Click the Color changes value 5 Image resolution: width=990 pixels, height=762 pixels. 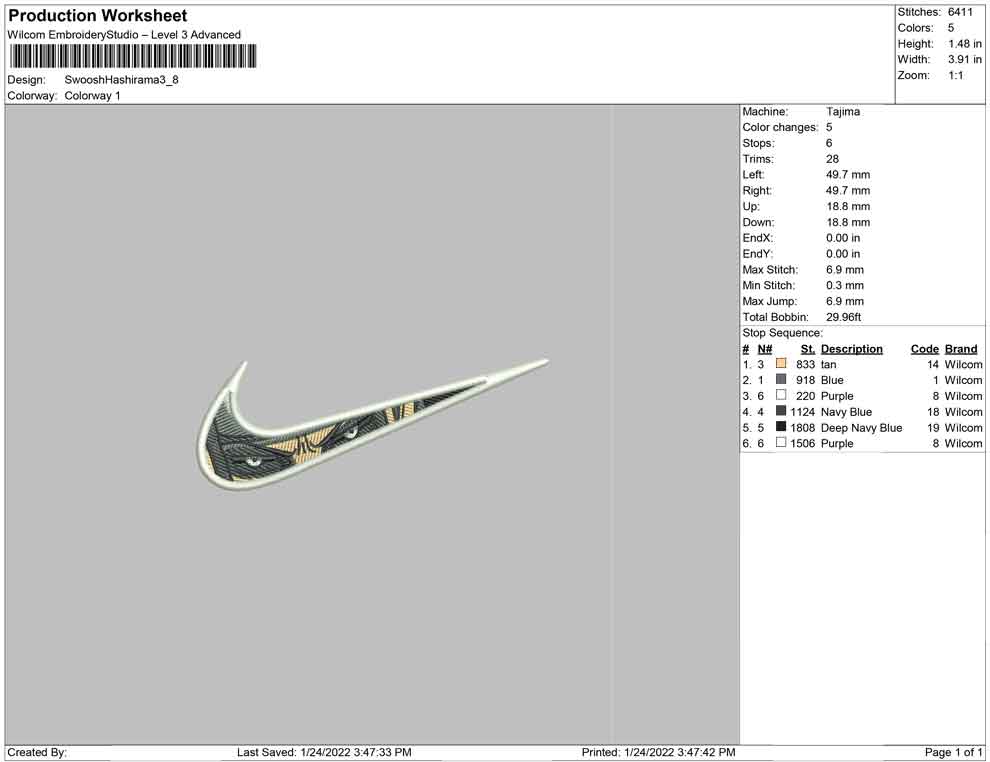pyautogui.click(x=829, y=128)
